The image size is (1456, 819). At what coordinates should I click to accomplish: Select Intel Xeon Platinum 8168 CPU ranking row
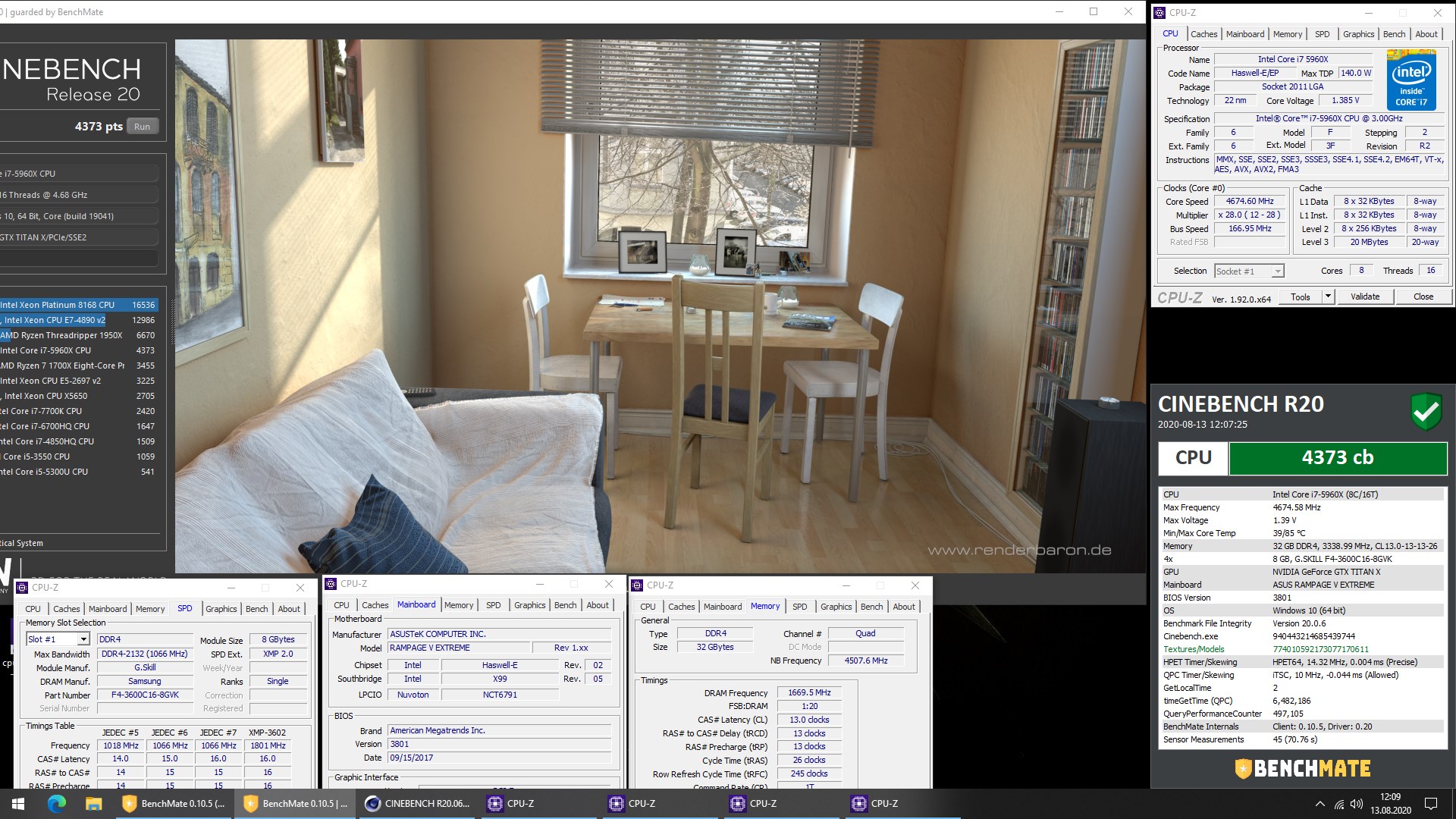click(78, 305)
